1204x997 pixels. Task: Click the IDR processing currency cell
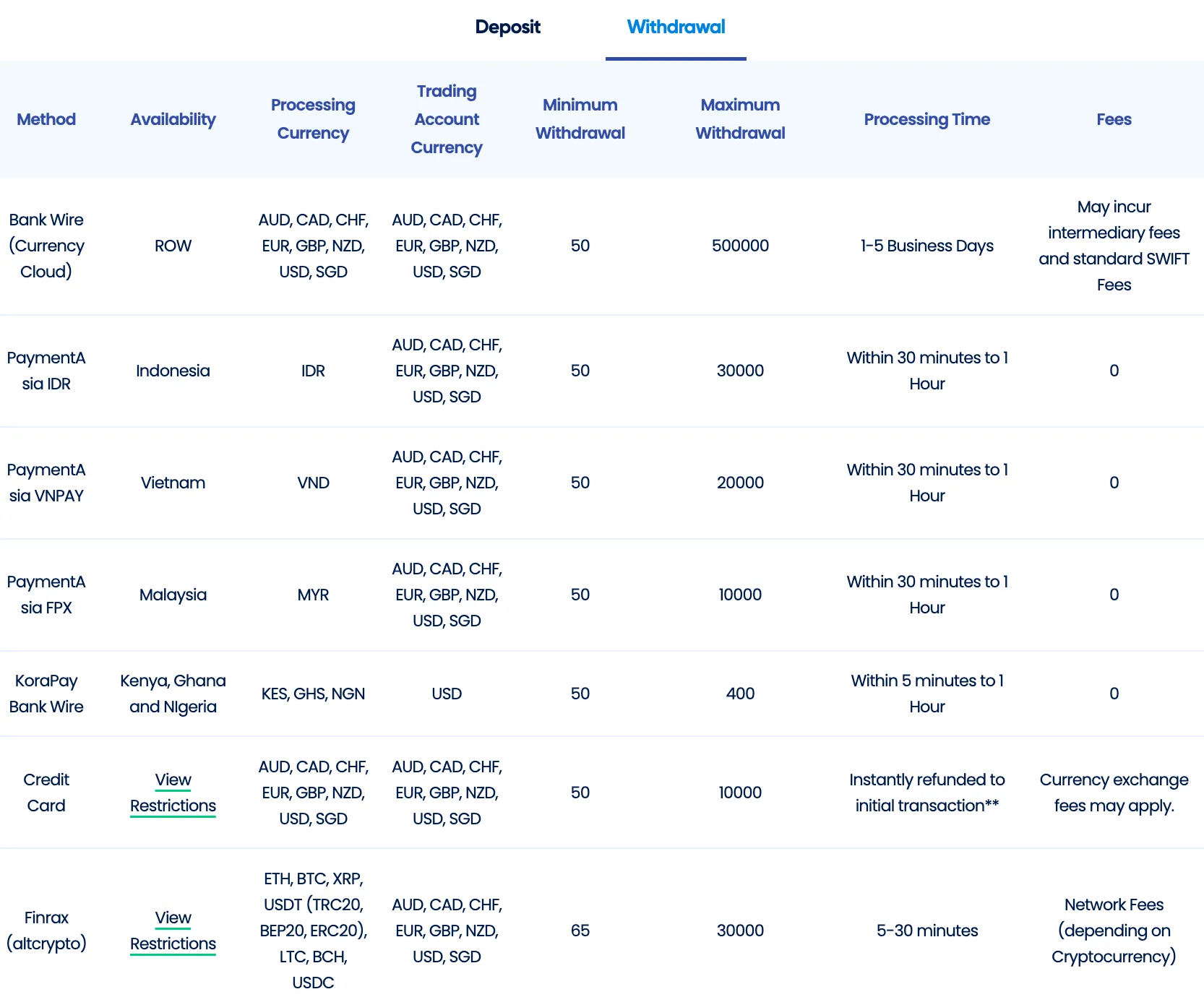313,371
